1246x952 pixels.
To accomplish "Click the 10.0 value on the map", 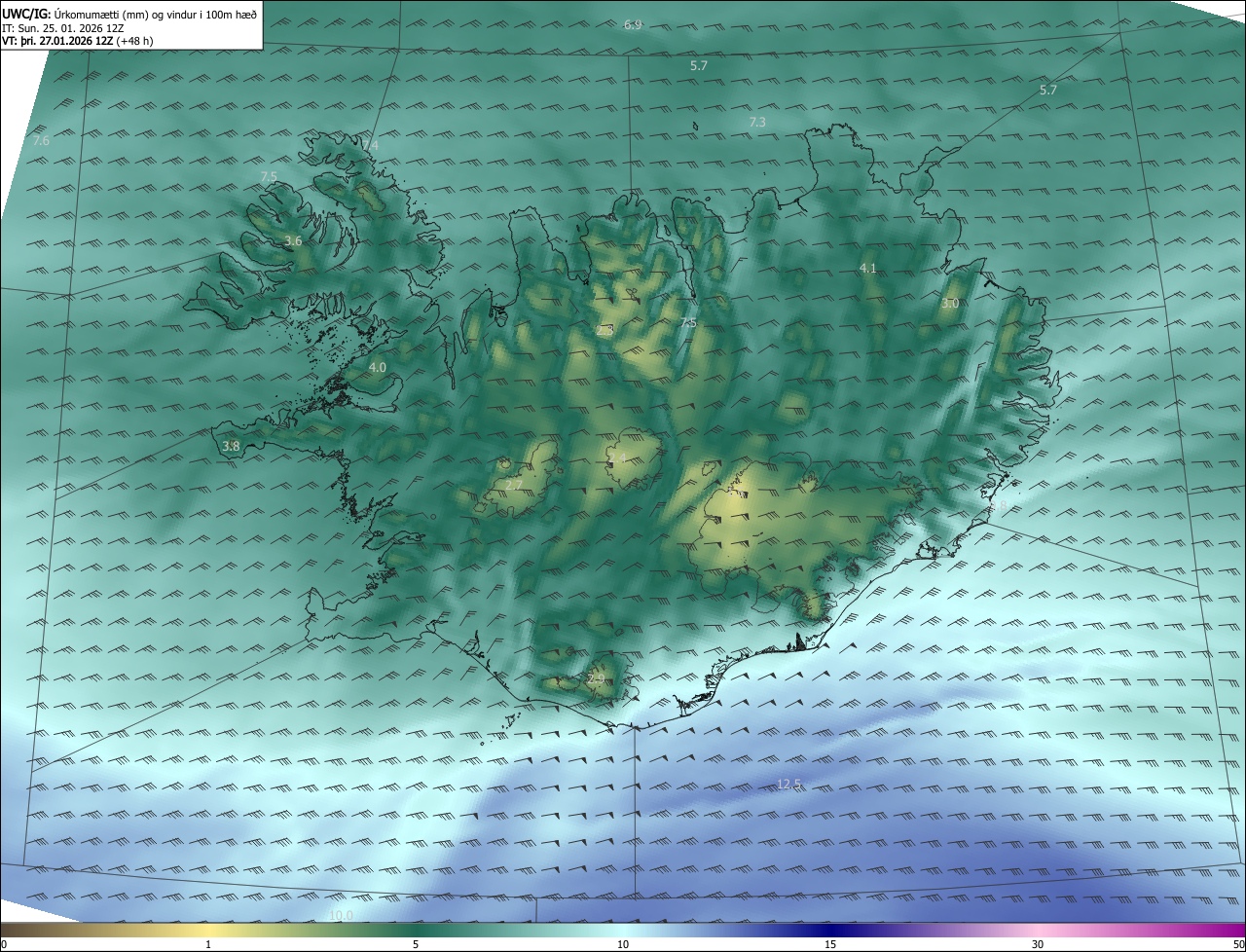I will (341, 915).
